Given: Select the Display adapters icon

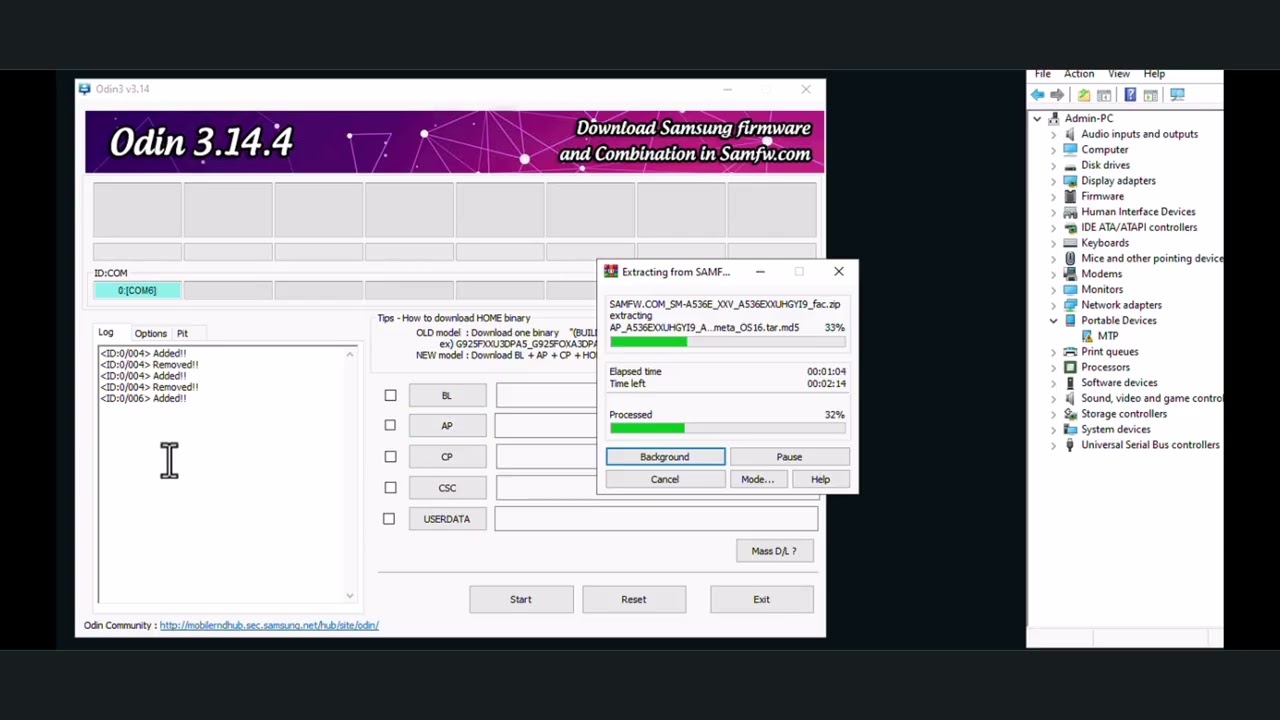Looking at the screenshot, I should pyautogui.click(x=1070, y=181).
